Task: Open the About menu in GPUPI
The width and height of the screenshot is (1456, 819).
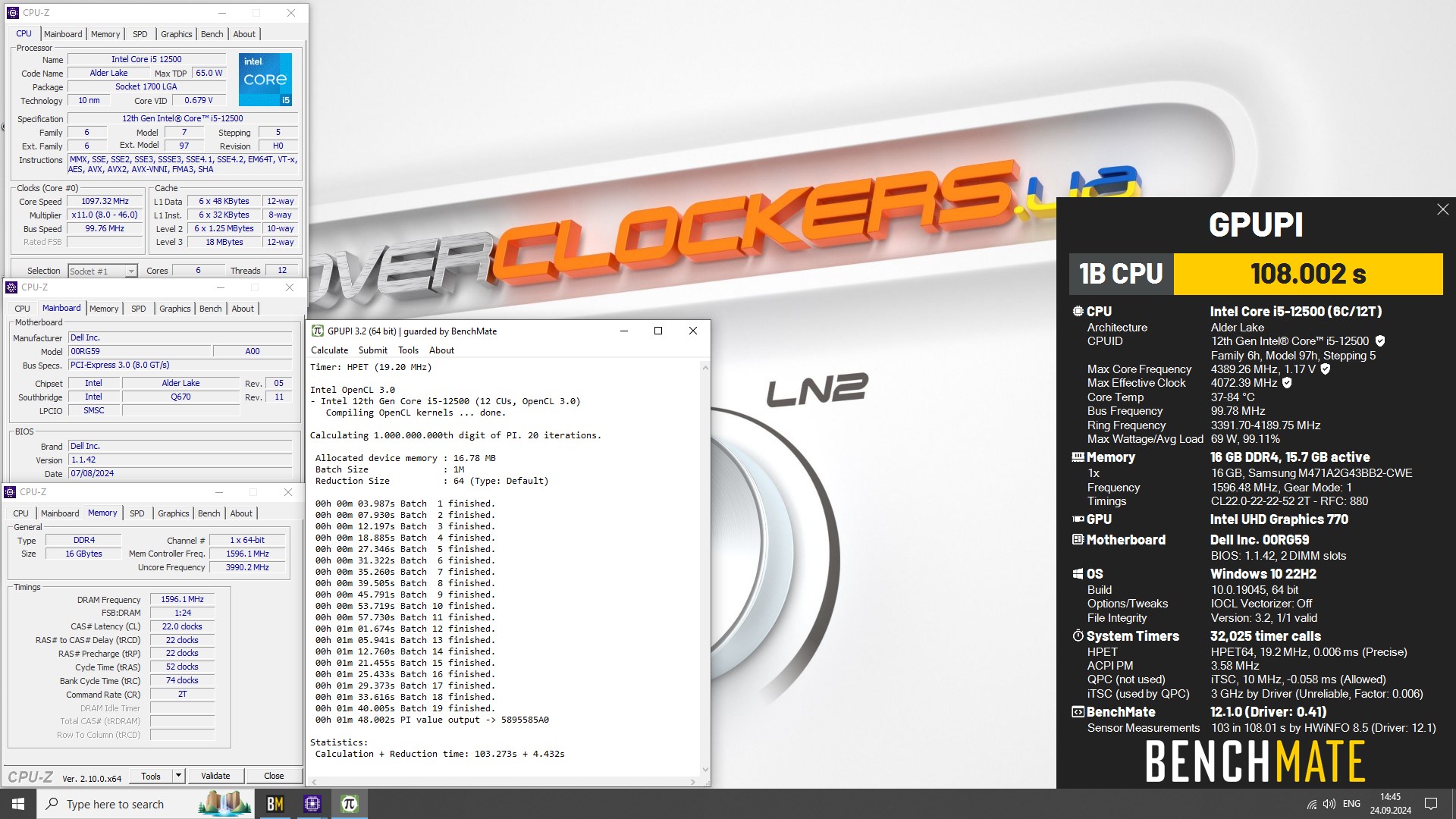Action: [x=441, y=350]
